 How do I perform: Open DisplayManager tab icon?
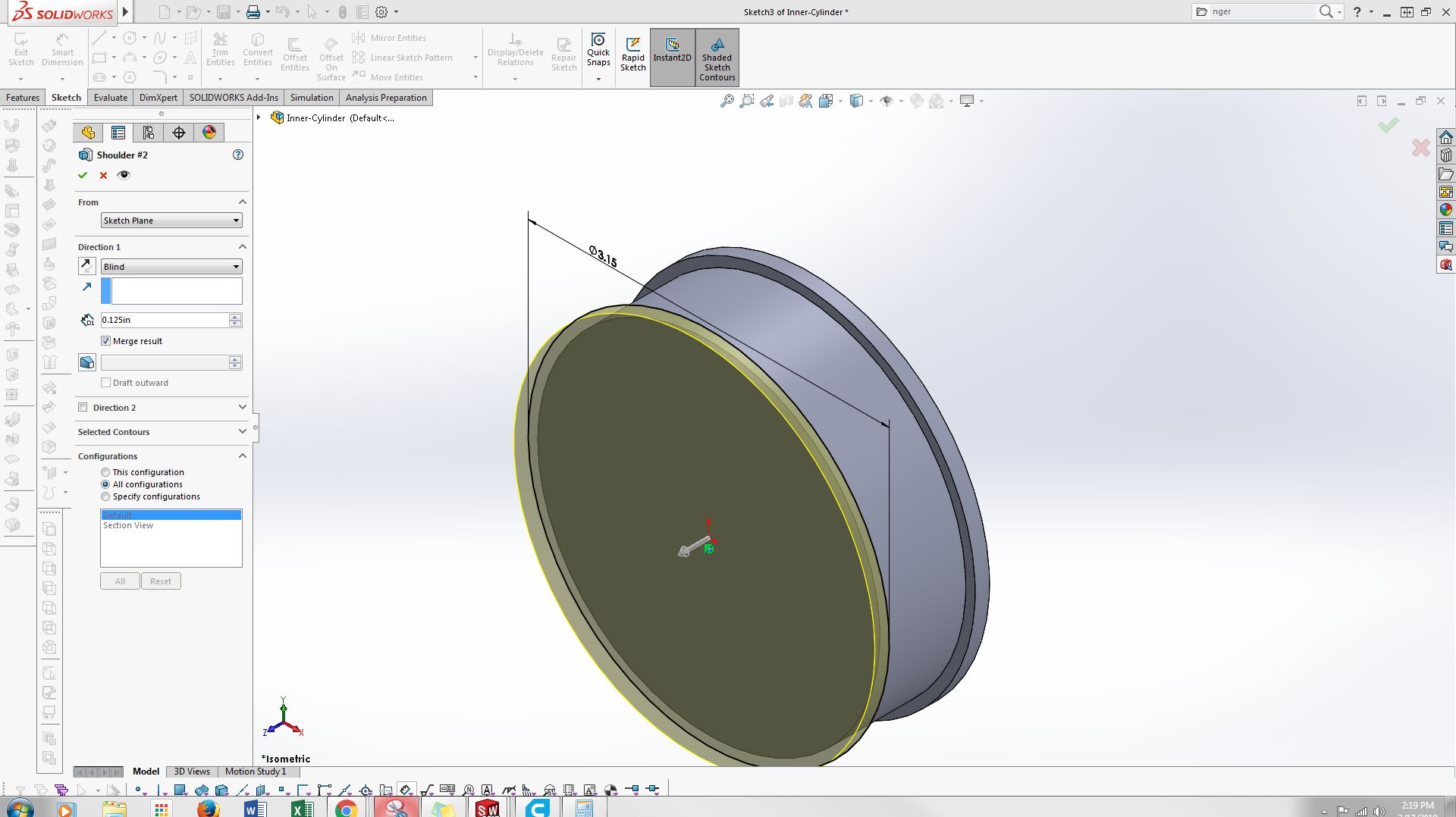point(209,133)
